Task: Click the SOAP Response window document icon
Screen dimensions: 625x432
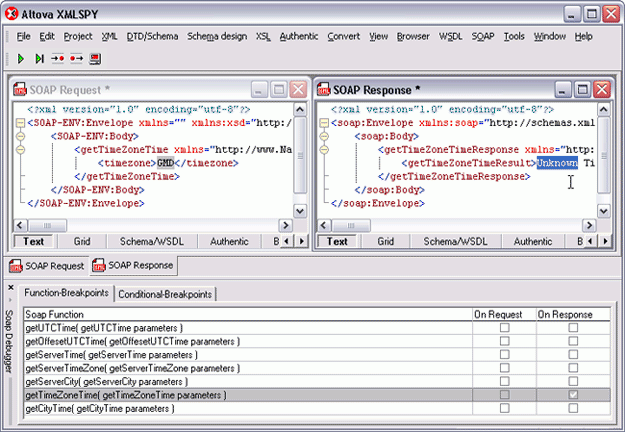Action: (x=324, y=89)
